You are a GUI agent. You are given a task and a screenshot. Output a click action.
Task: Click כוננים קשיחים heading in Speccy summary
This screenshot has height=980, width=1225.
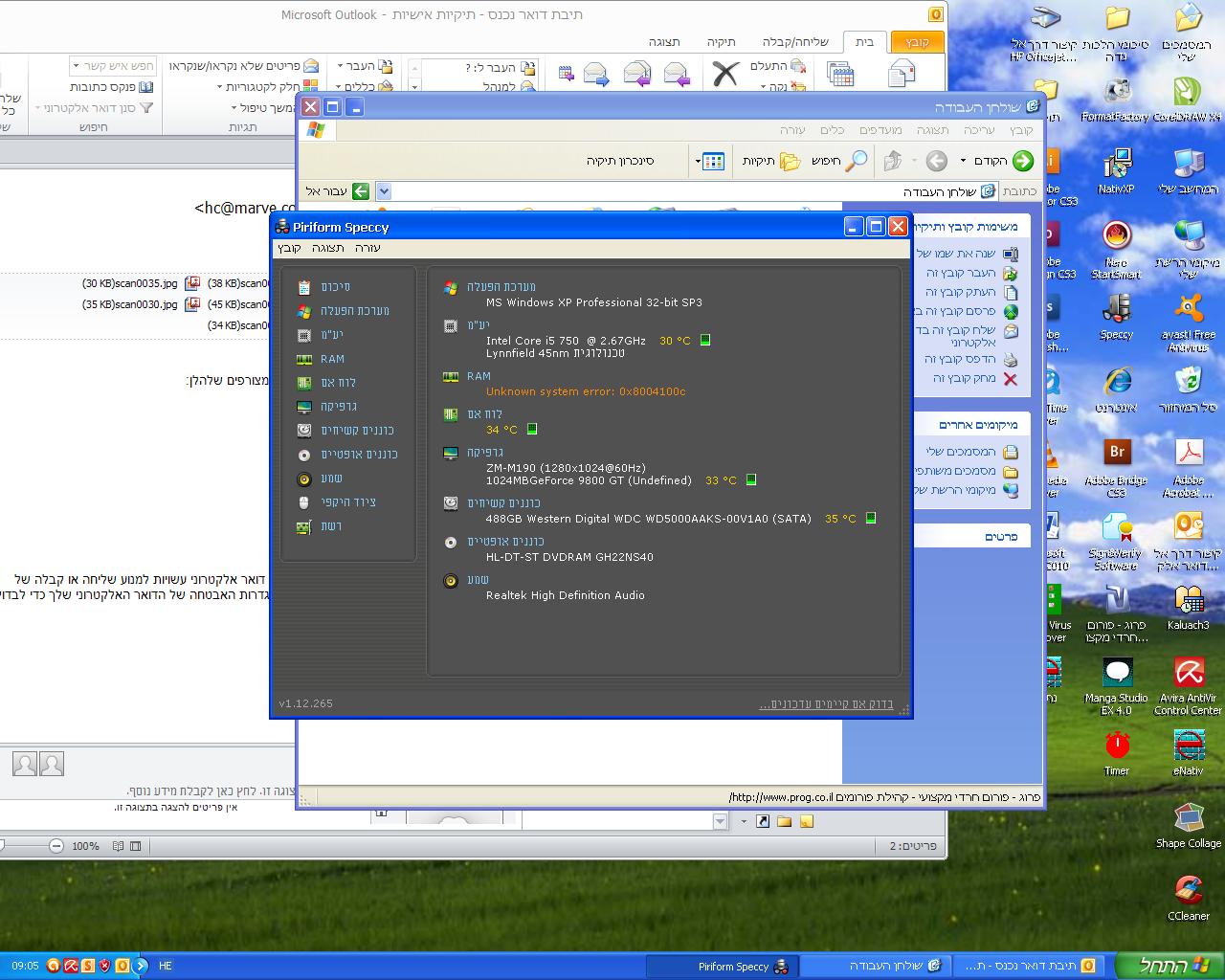(503, 503)
